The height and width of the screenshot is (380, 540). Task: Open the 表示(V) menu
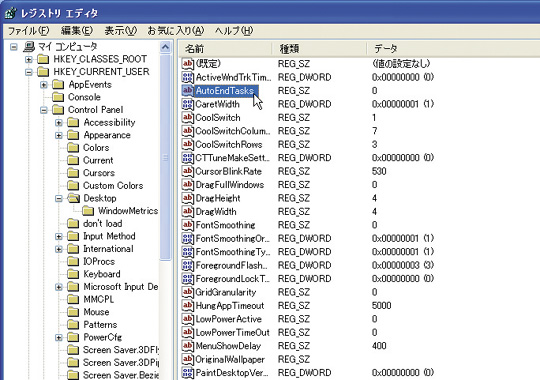click(121, 31)
